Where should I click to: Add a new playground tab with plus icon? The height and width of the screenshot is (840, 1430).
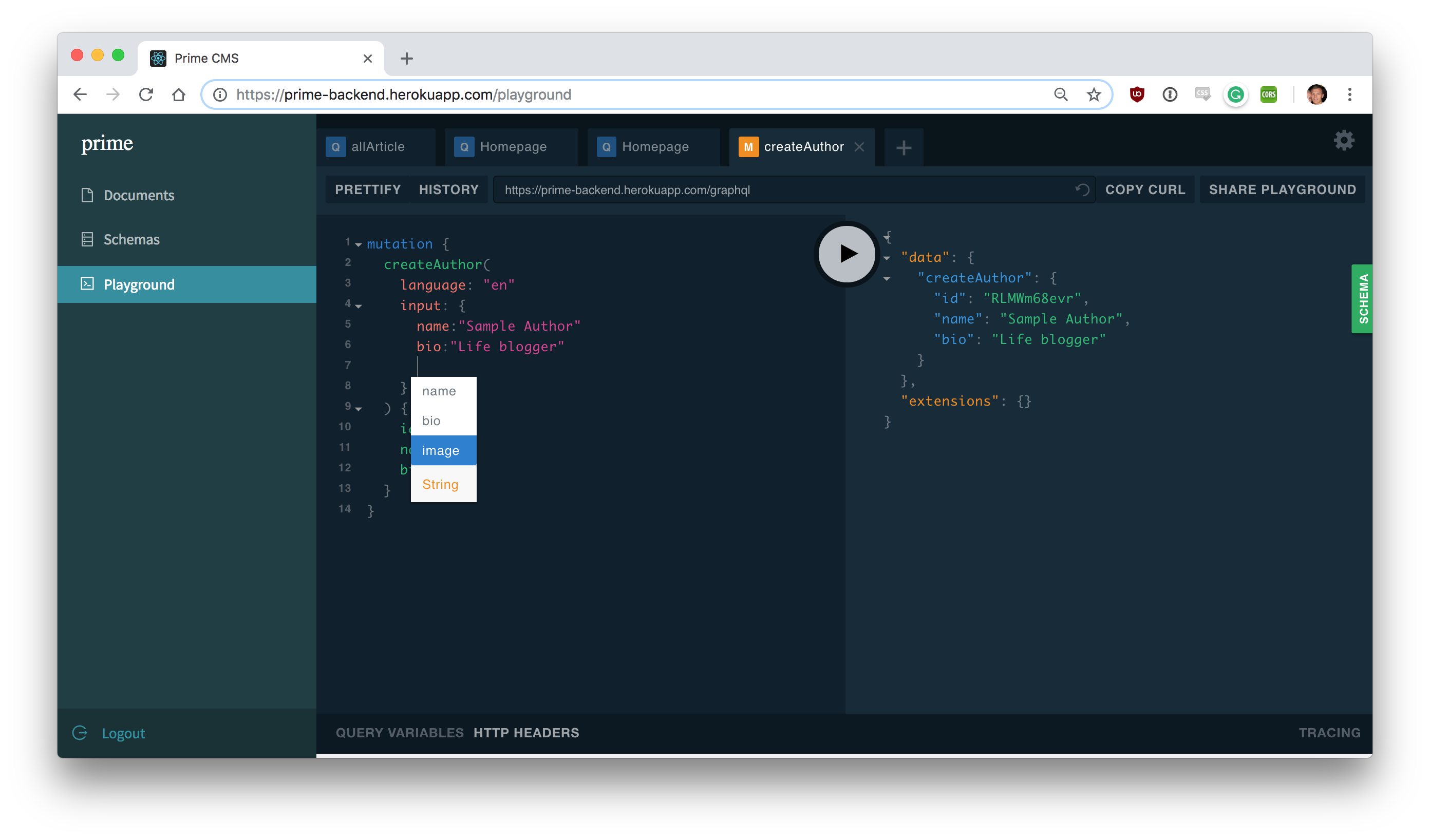pyautogui.click(x=904, y=147)
